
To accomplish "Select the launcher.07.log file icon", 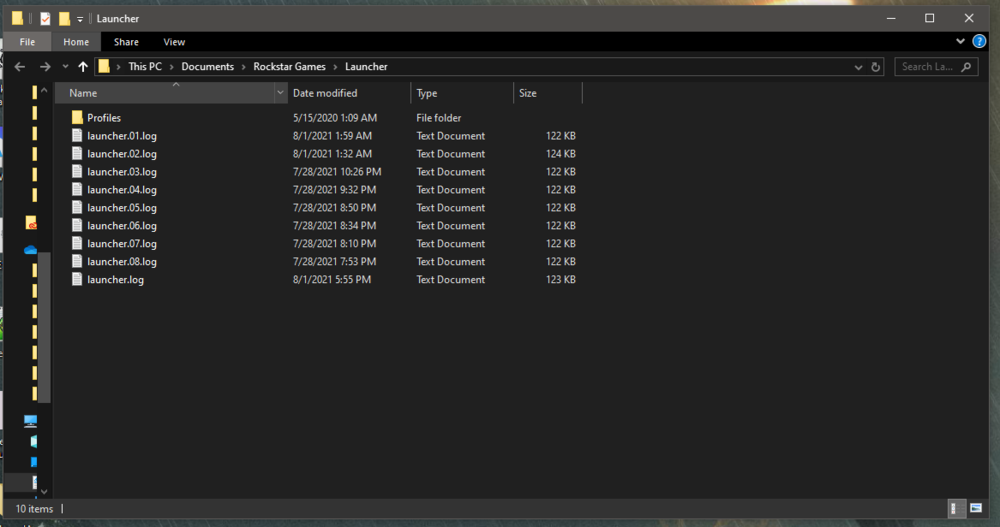I will (x=77, y=243).
